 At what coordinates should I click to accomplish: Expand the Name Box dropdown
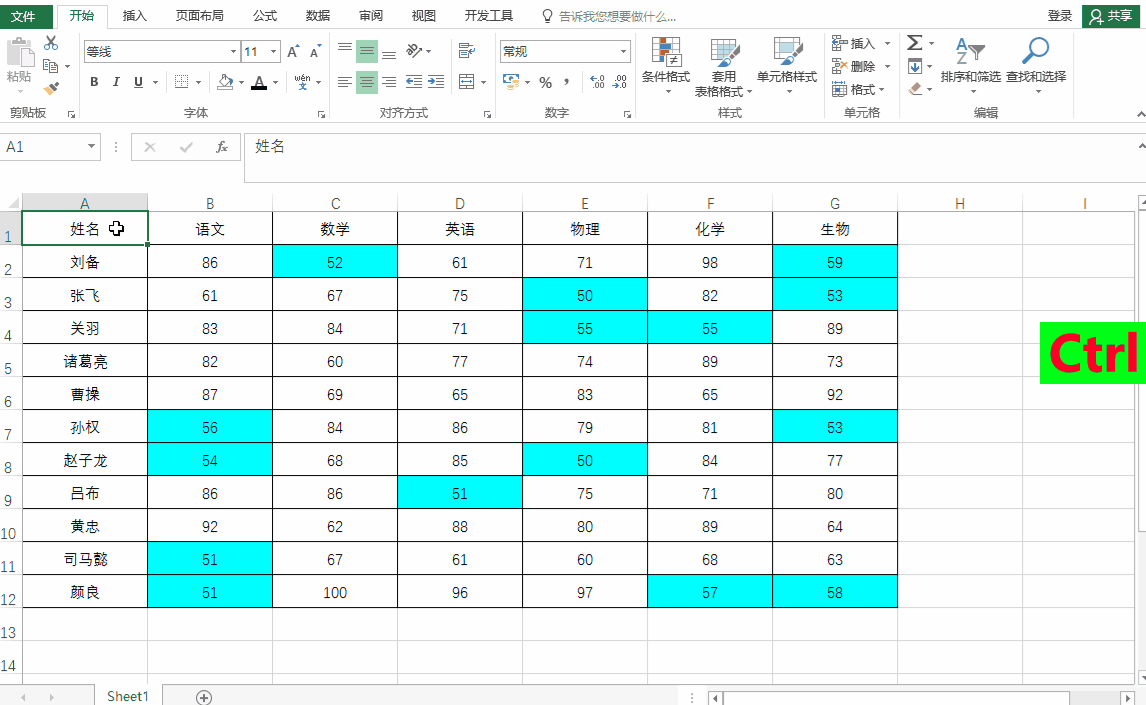91,147
